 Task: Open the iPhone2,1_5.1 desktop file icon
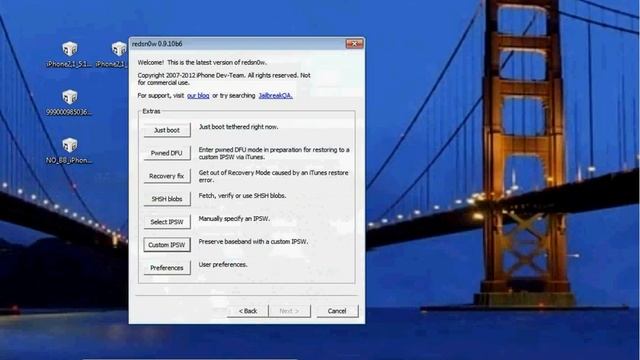tap(69, 54)
